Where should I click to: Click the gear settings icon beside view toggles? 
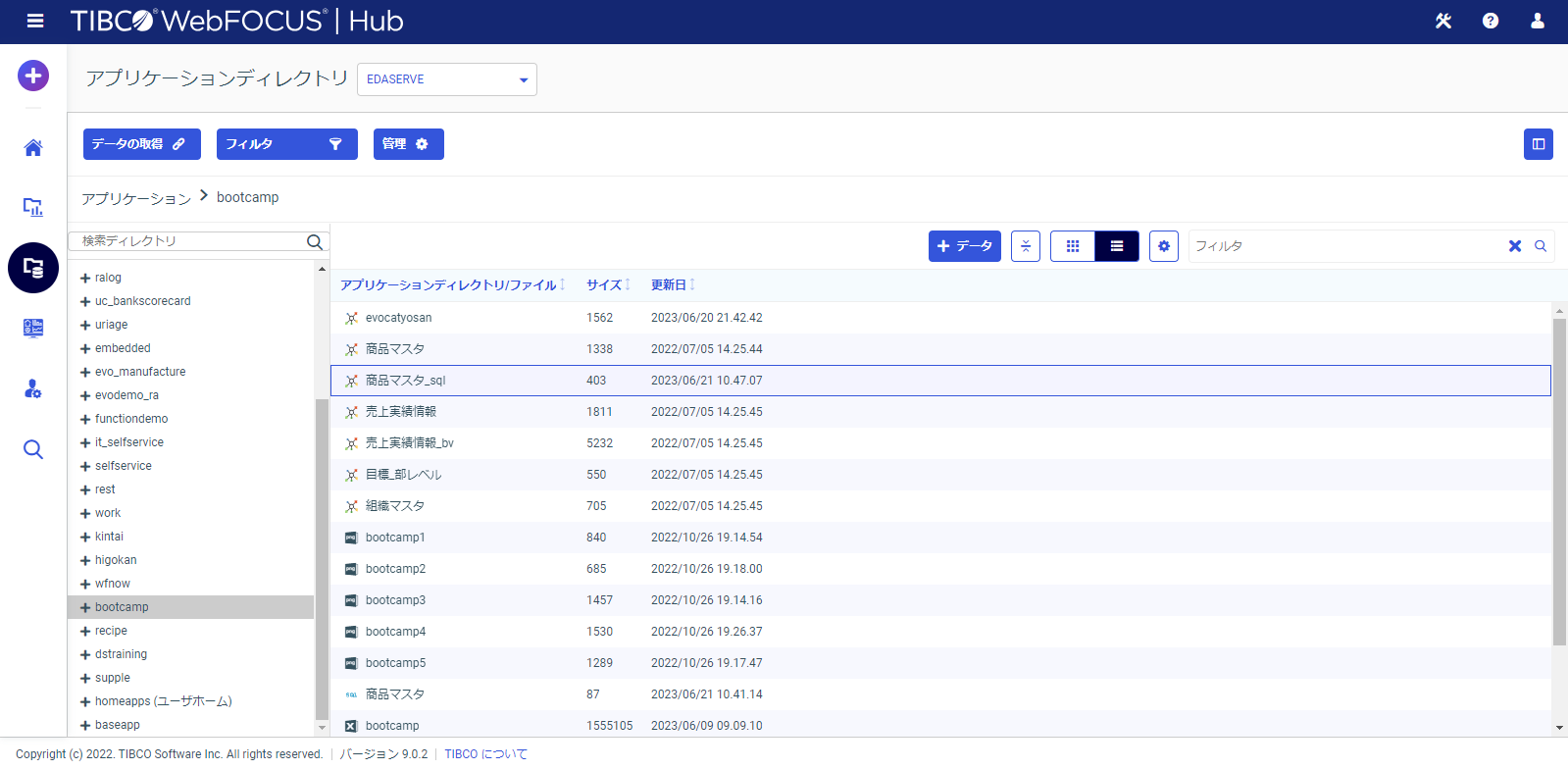pos(1163,246)
